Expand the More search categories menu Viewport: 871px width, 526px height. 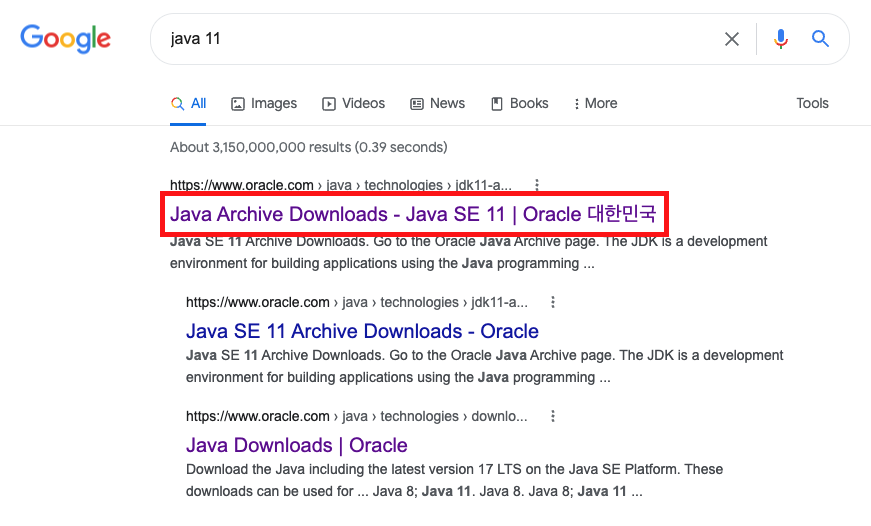coord(595,103)
